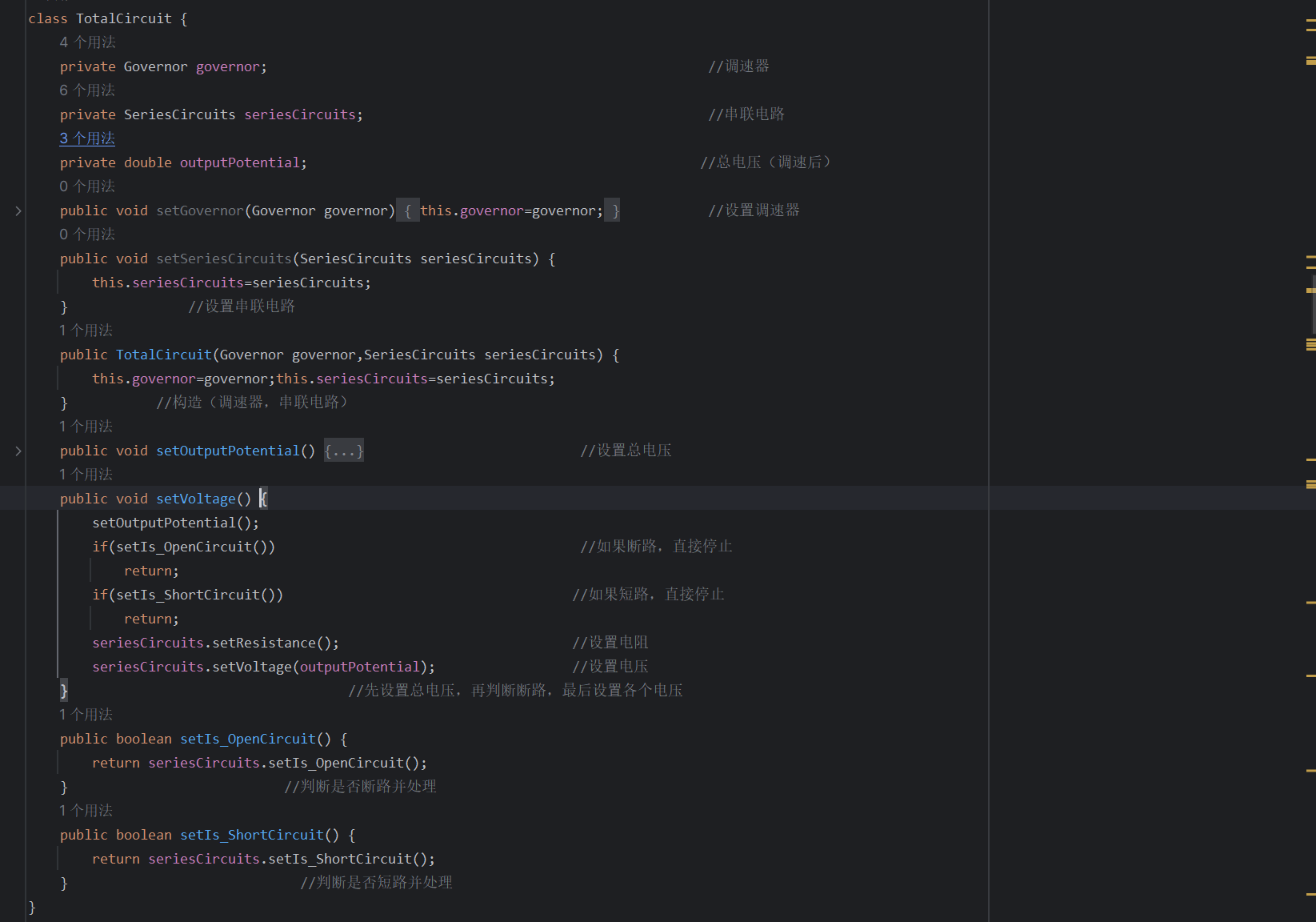Click the '6 个用法' hint above seriesCircuits field
Screen dimensions: 1316x922
[x=87, y=90]
